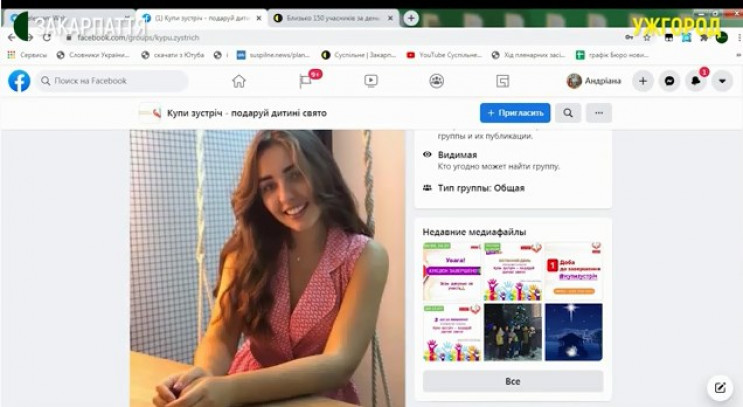The width and height of the screenshot is (743, 407).
Task: Close the Близько 150 учасників tab
Action: tap(390, 18)
